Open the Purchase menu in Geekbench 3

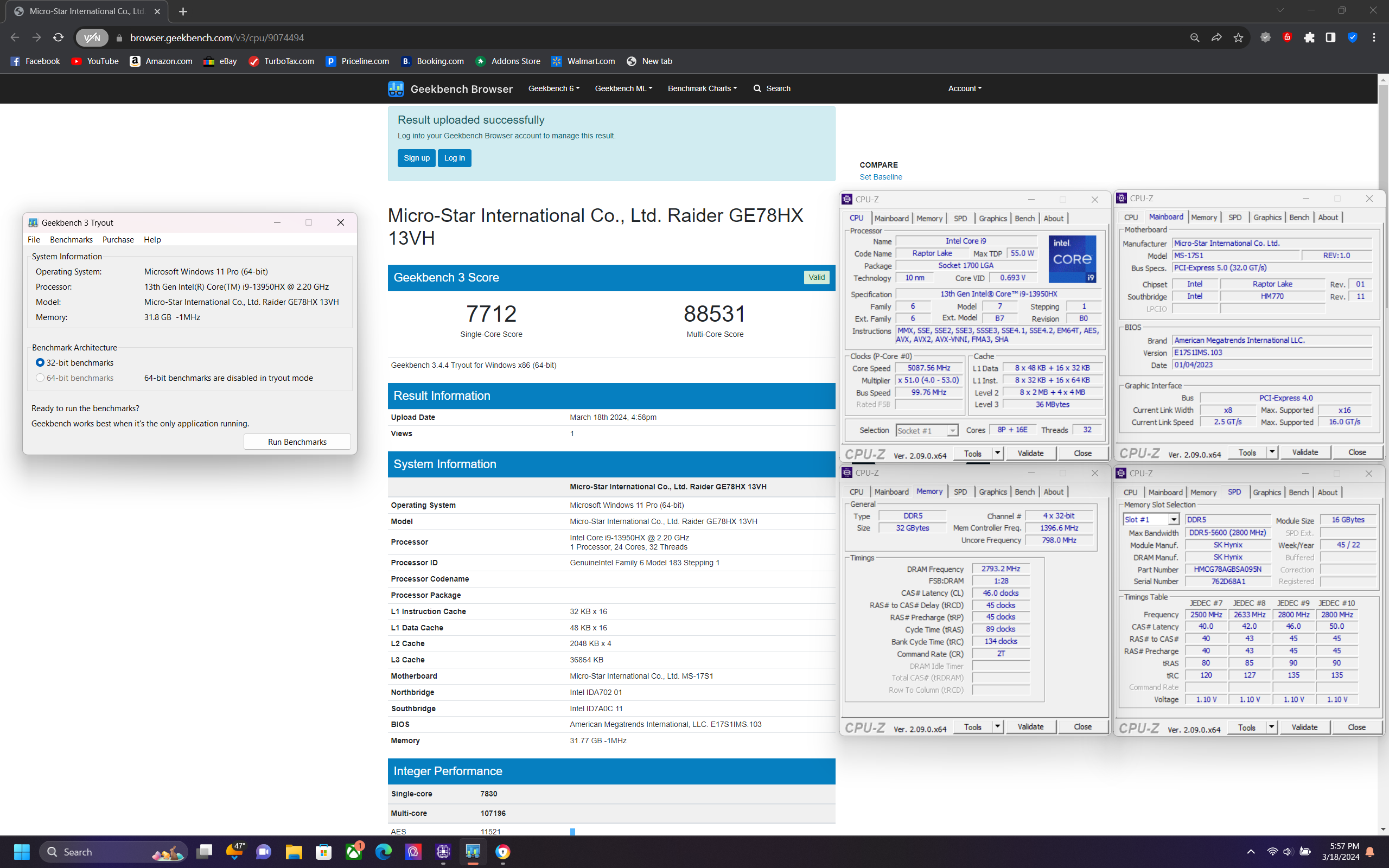pos(118,239)
